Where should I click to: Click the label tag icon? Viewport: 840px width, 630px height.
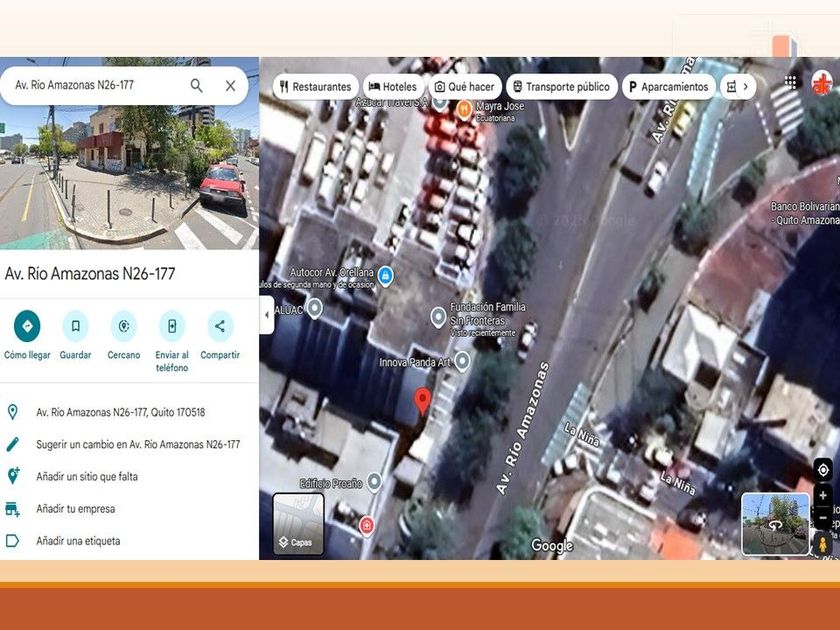click(12, 541)
